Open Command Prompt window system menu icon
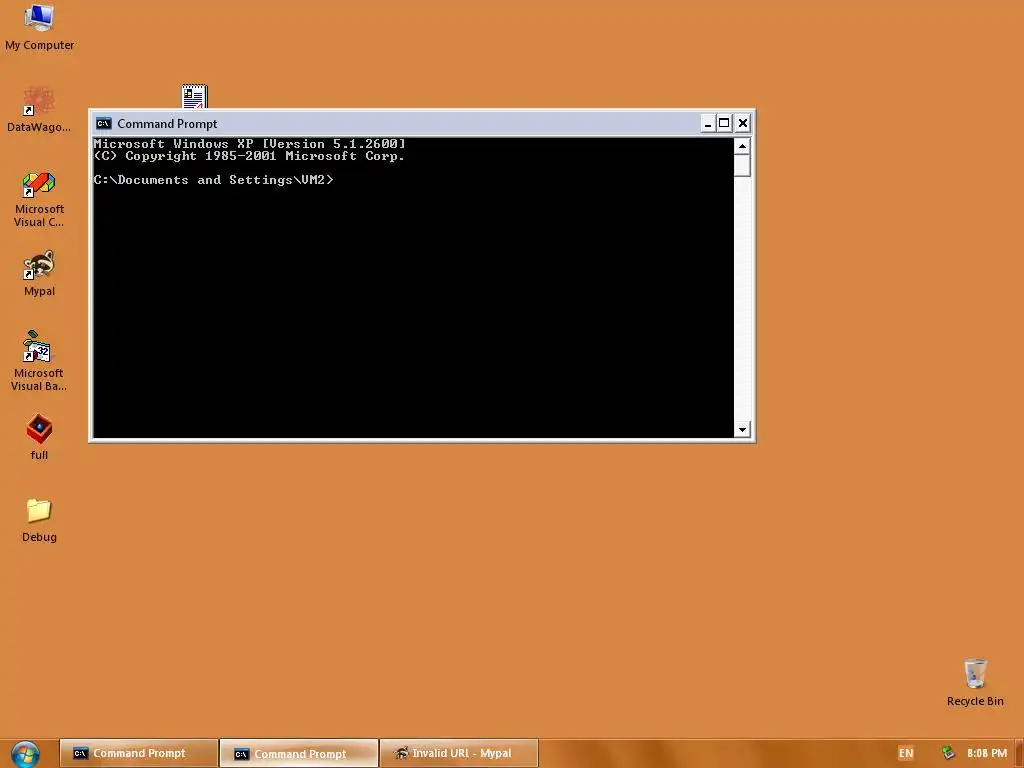The image size is (1024, 768). pyautogui.click(x=103, y=123)
